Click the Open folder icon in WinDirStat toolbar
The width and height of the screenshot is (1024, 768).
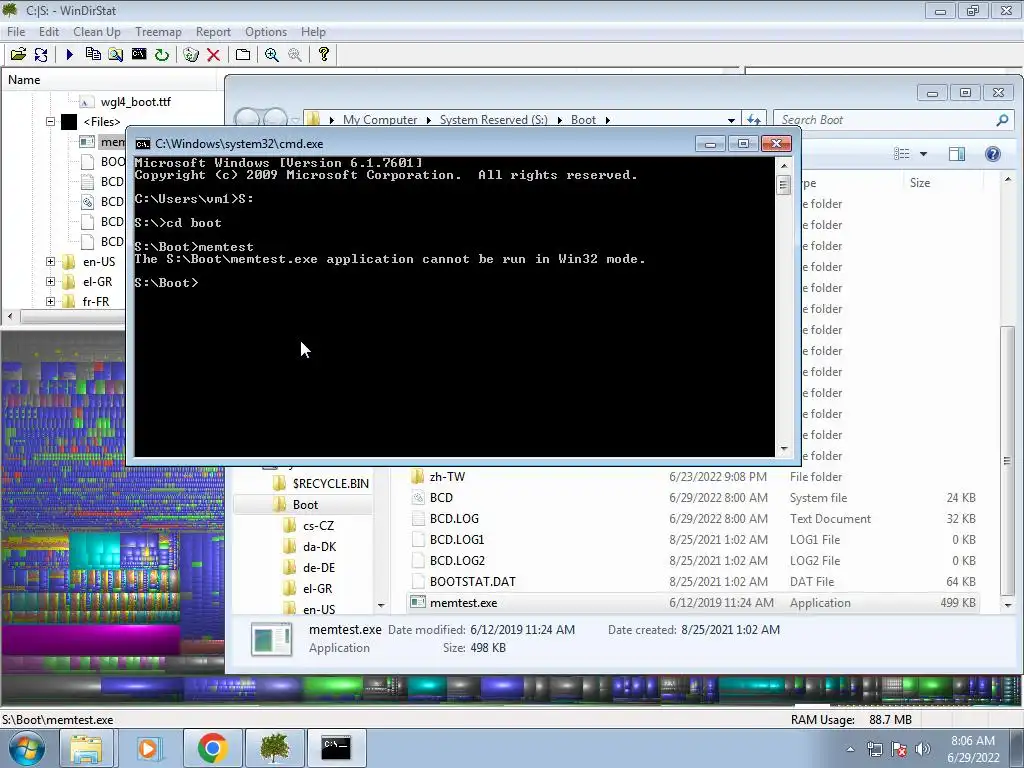coord(18,55)
